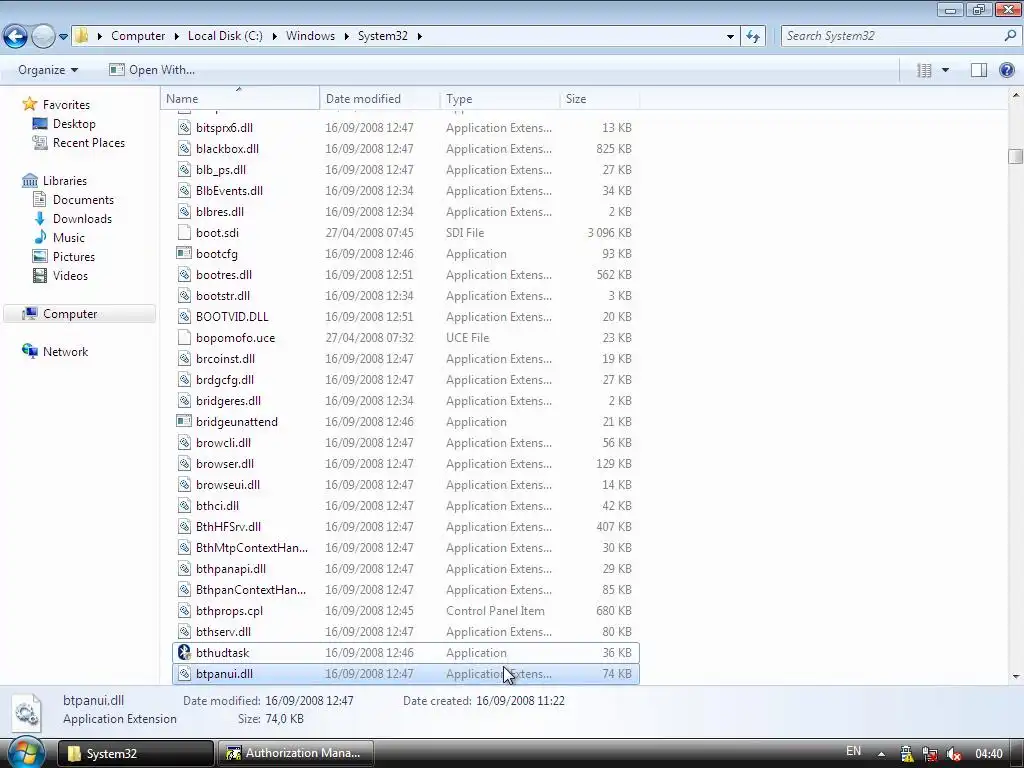
Task: Select the bthserv.dll file name
Action: [223, 632]
